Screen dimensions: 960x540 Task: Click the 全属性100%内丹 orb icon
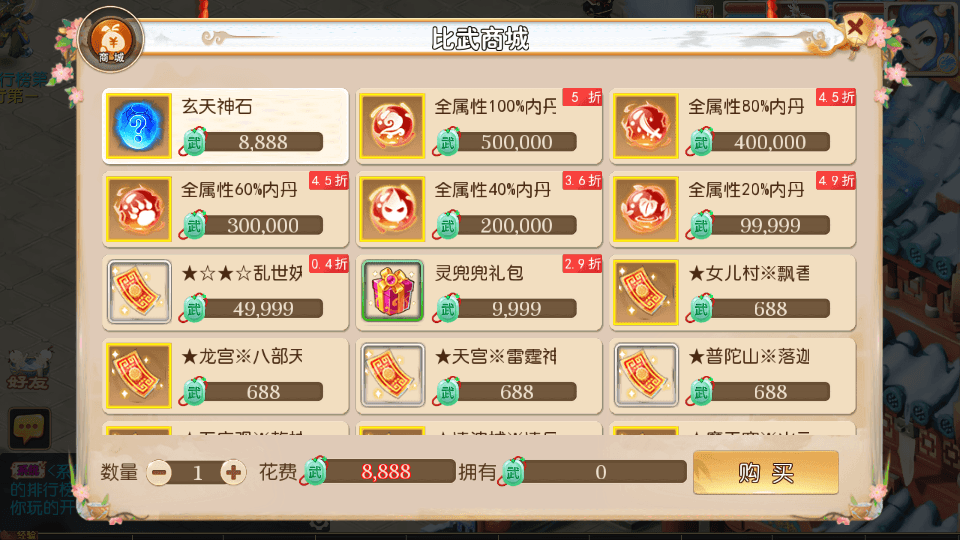(392, 126)
